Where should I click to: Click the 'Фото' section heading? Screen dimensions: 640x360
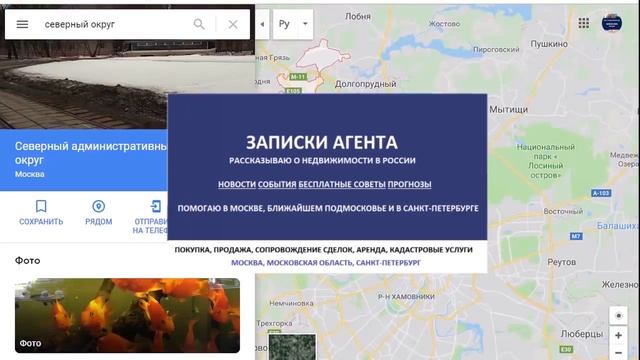point(27,260)
